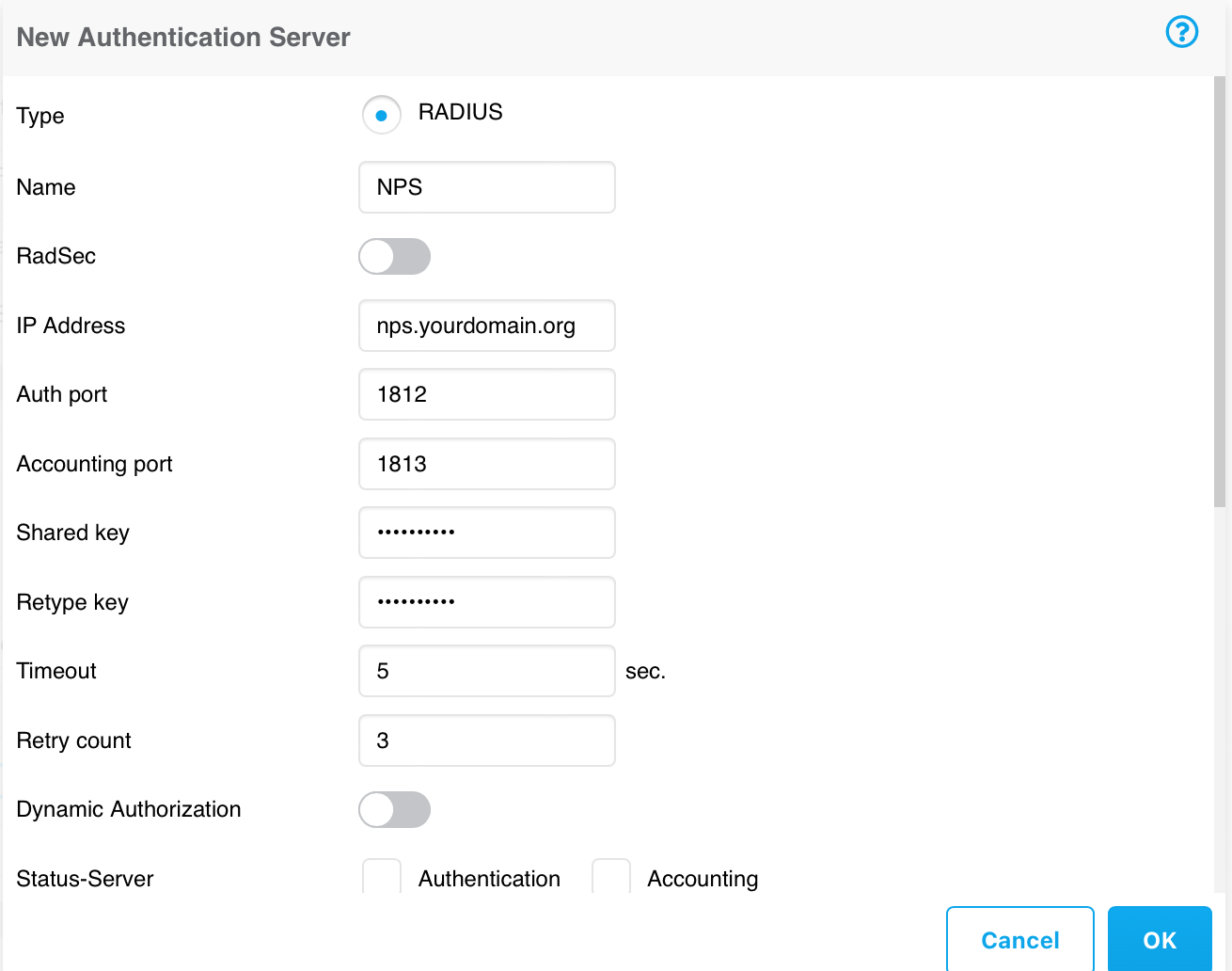Select the IP Address field
The height and width of the screenshot is (971, 1232).
(486, 326)
